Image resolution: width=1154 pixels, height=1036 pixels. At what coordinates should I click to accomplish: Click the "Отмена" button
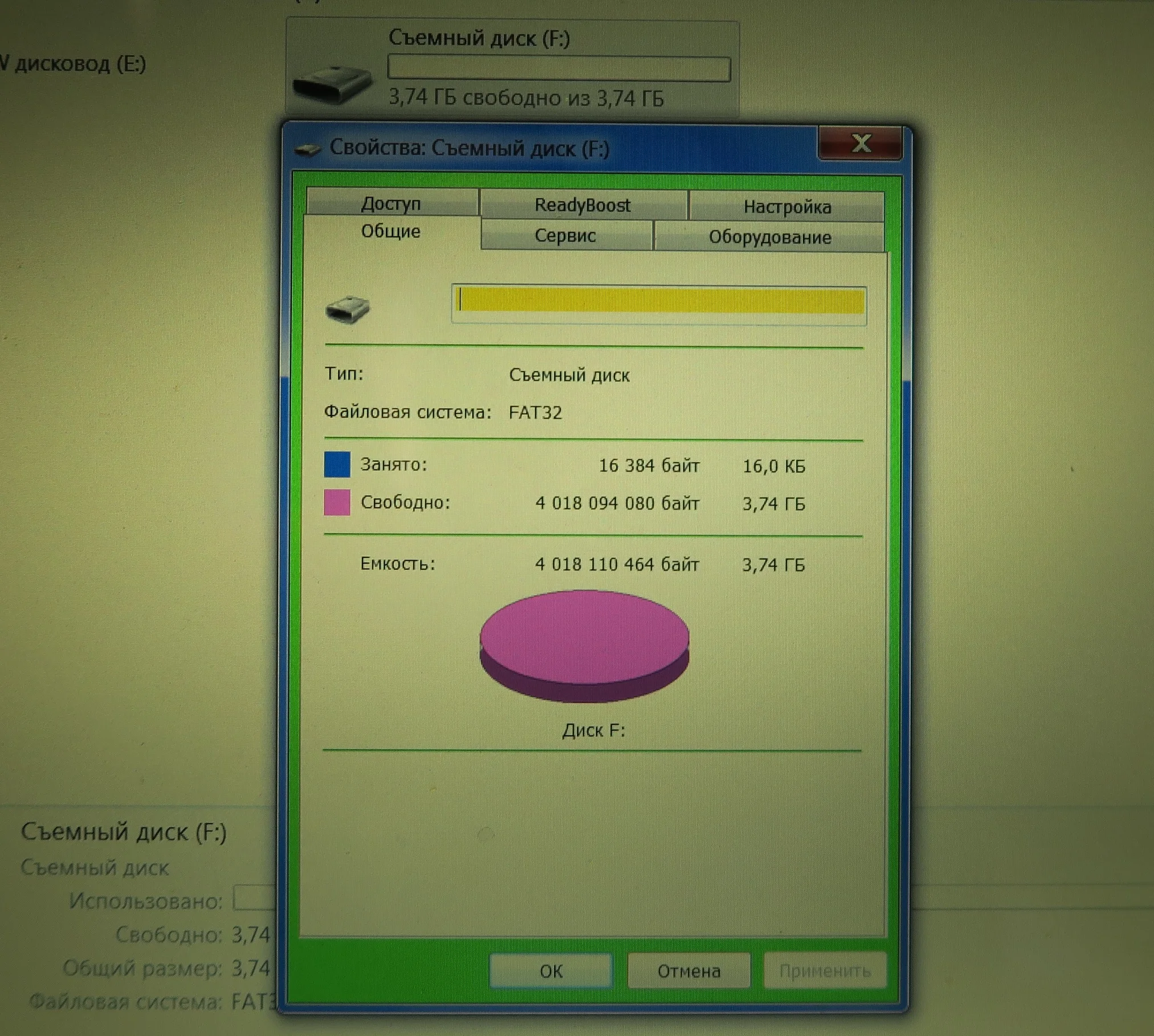click(x=688, y=971)
